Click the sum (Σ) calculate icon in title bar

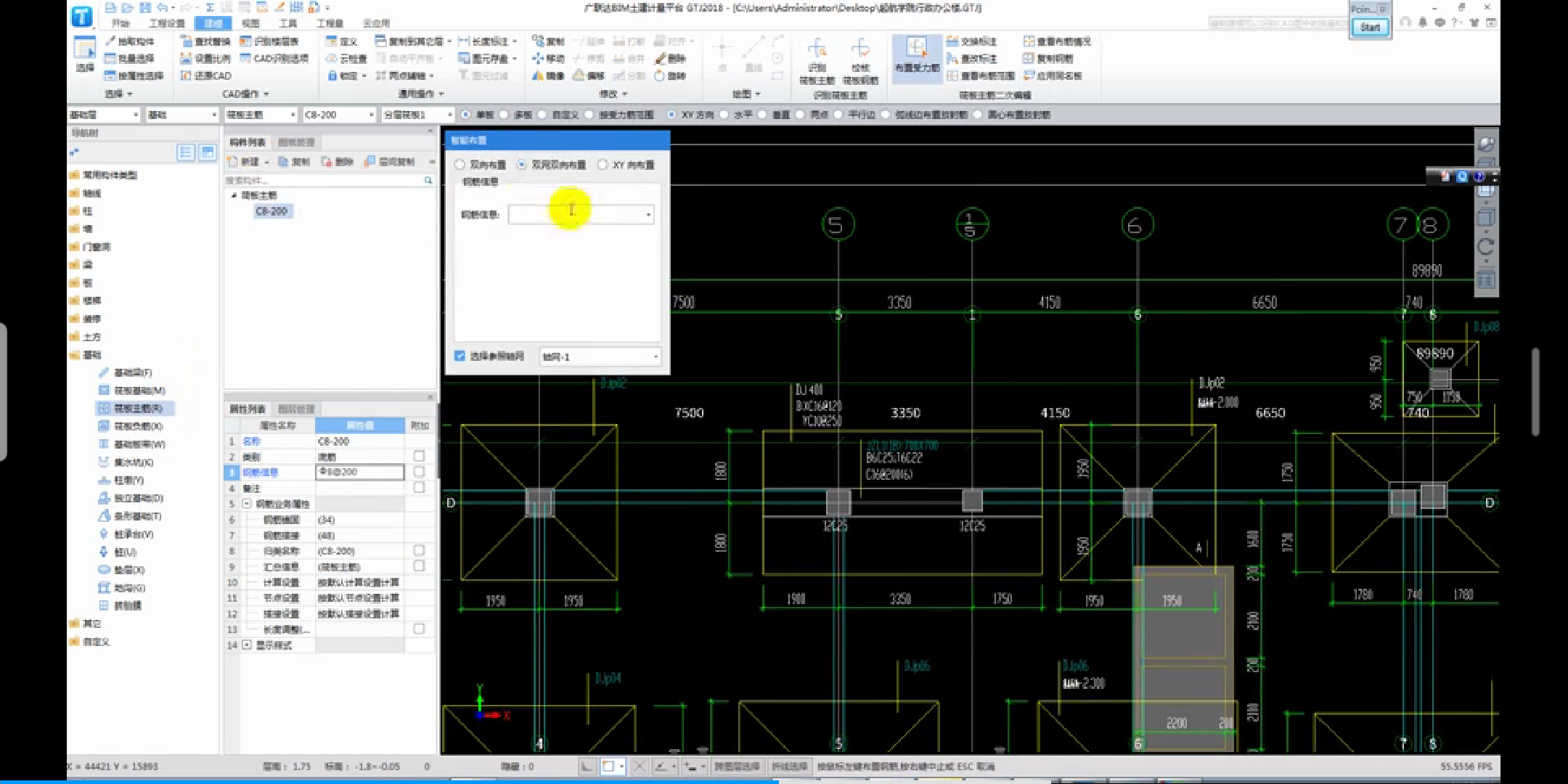tap(210, 7)
